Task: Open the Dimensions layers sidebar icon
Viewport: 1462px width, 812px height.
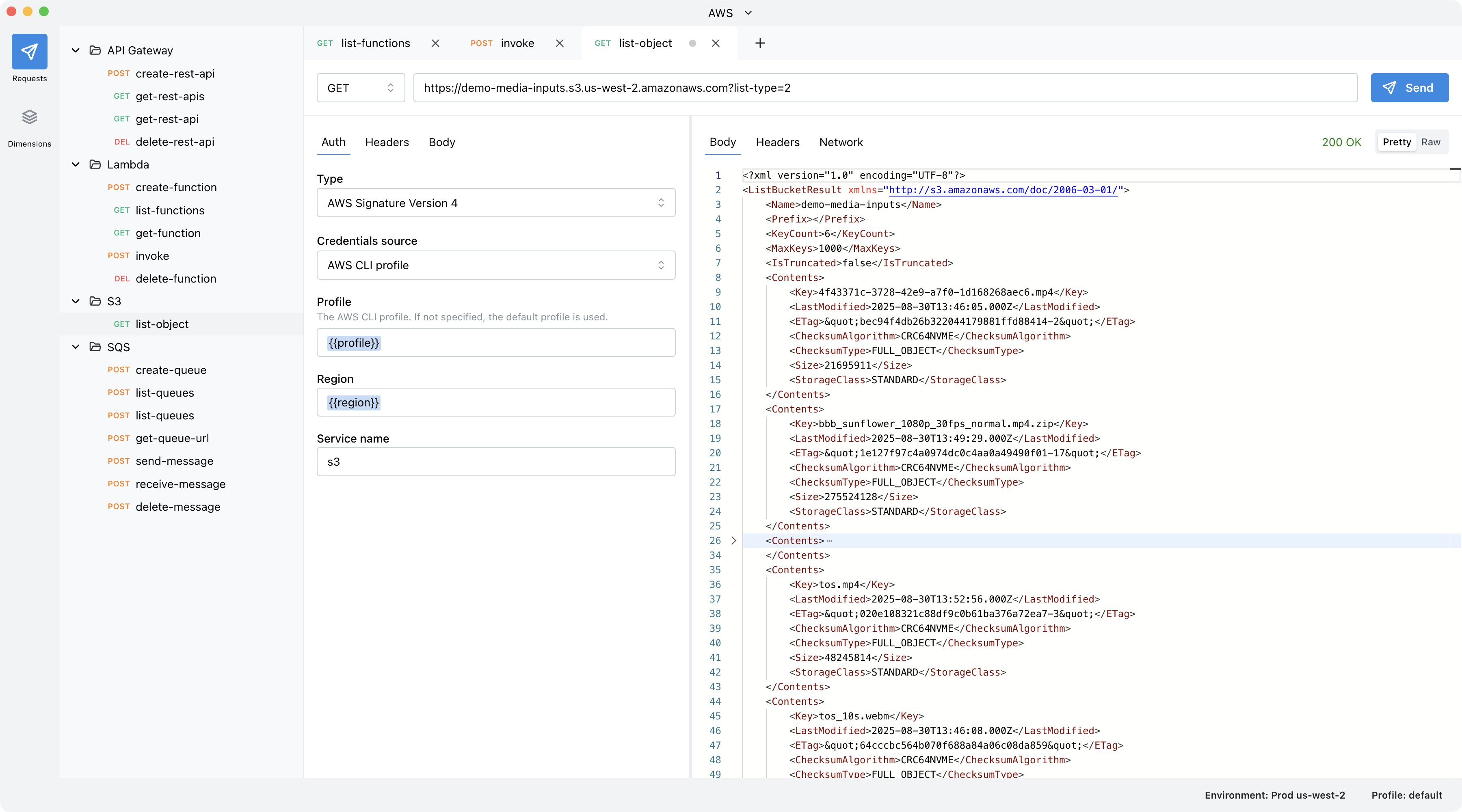Action: (30, 117)
